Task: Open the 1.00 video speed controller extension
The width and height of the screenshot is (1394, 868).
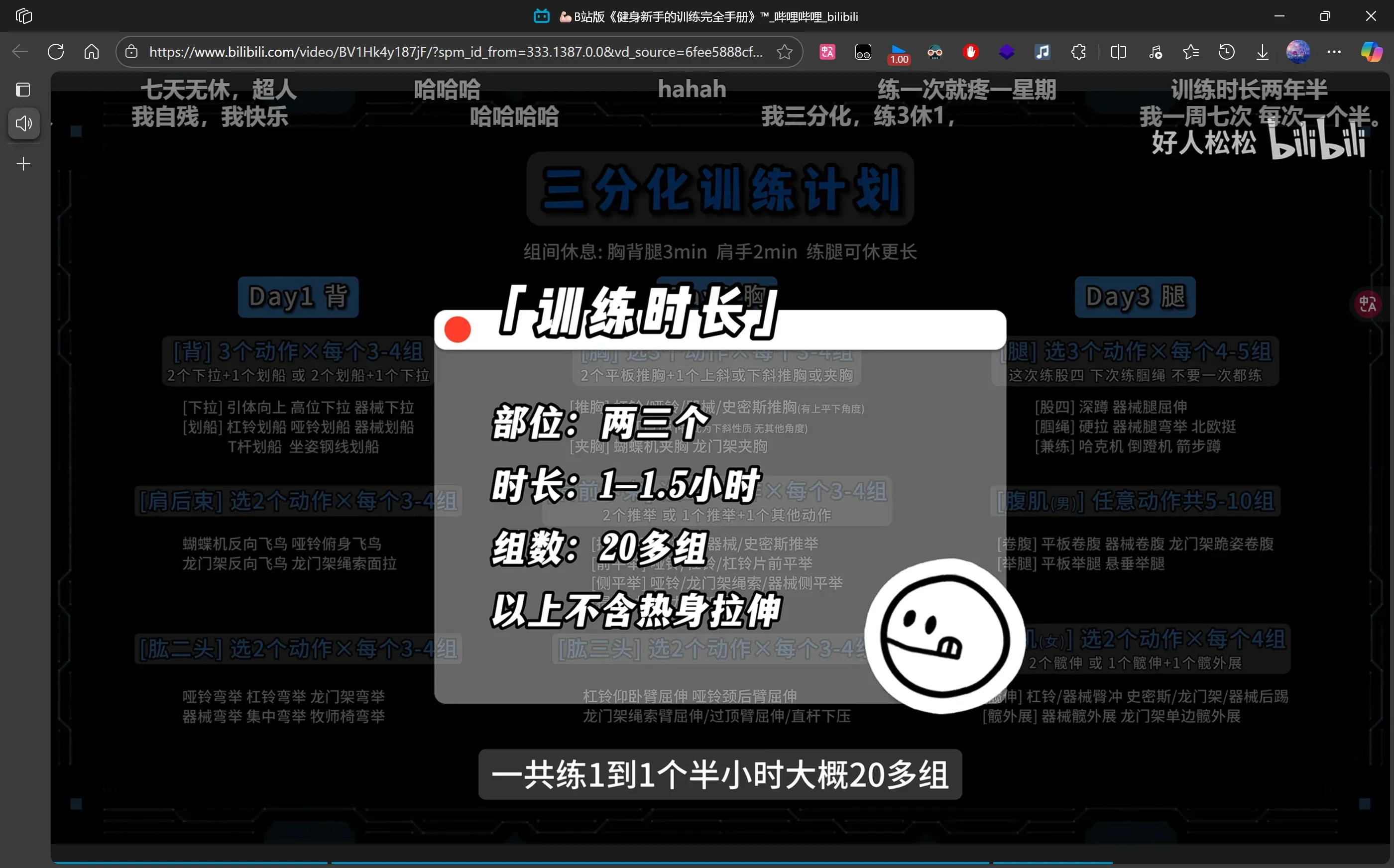Action: pos(899,53)
